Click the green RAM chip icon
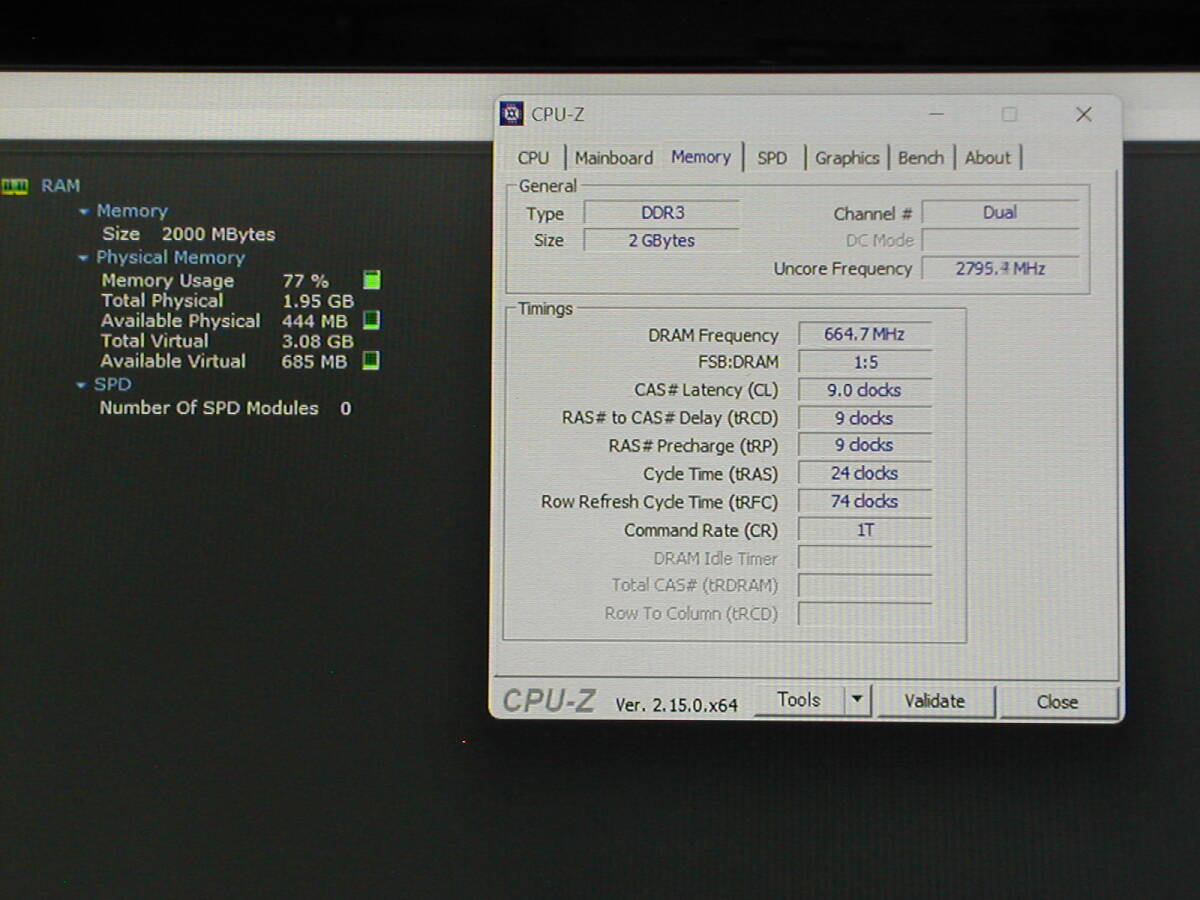Screen dimensions: 1200x900 15,186
